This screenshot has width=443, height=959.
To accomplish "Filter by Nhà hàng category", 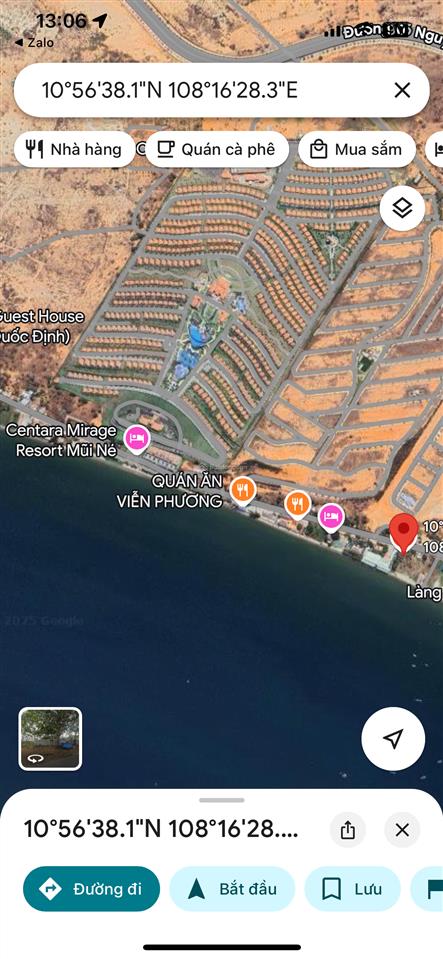I will 74,149.
